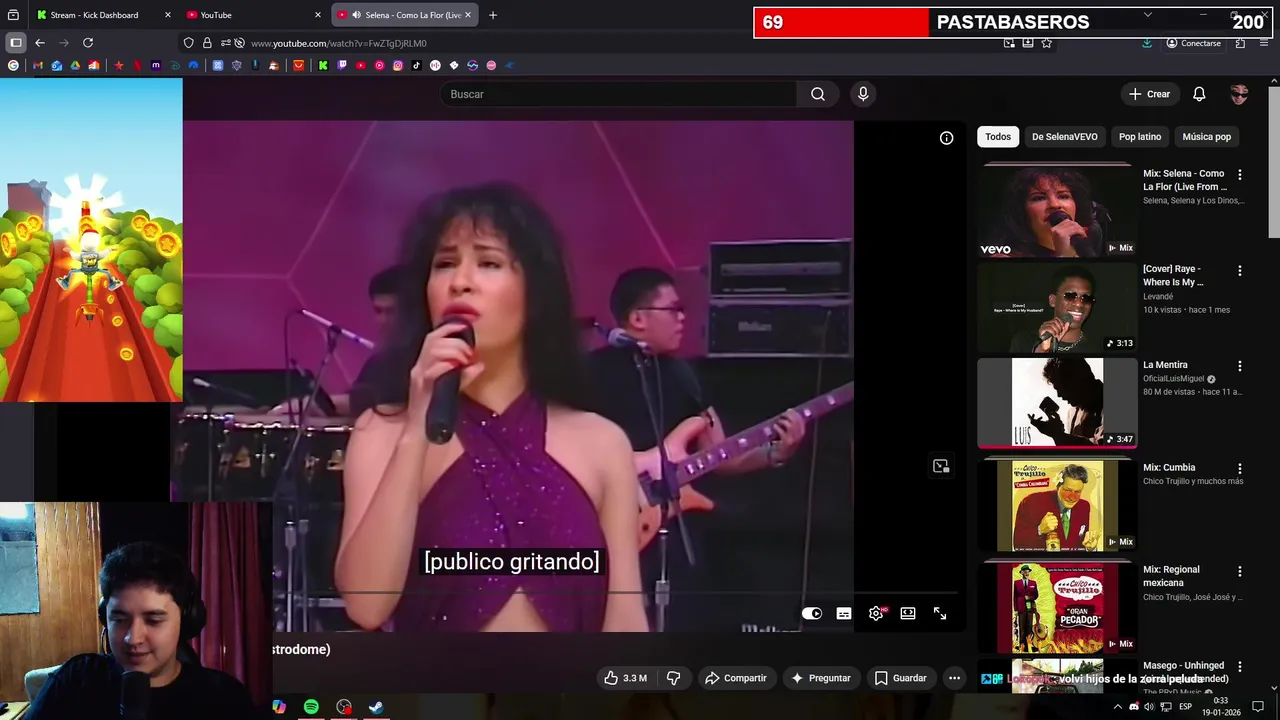This screenshot has height=720, width=1280.
Task: Click the Conectarse sign-in button
Action: click(1193, 43)
